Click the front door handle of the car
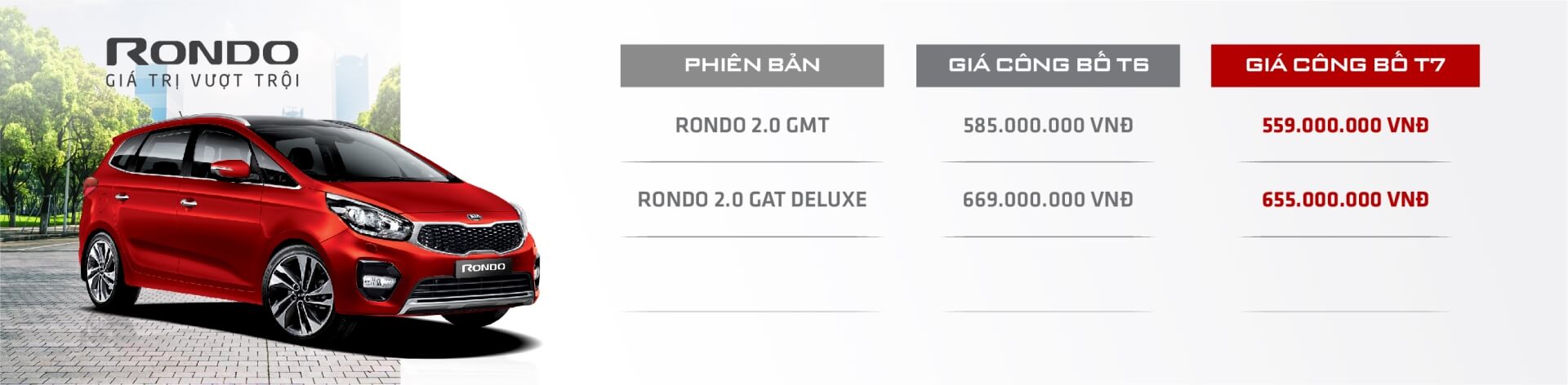1568x385 pixels. [x=189, y=201]
